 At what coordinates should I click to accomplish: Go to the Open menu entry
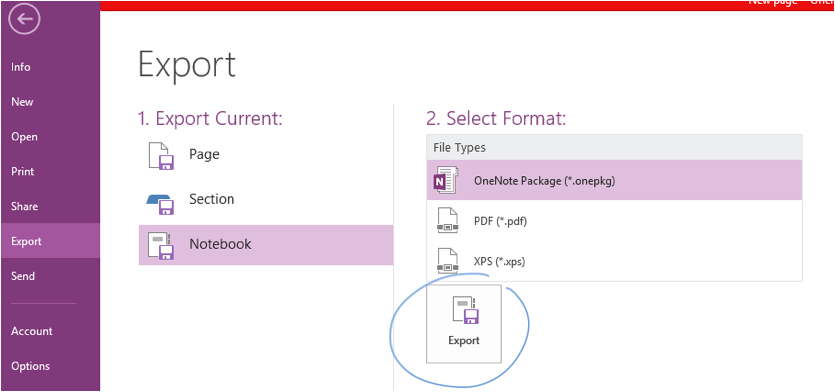(24, 137)
